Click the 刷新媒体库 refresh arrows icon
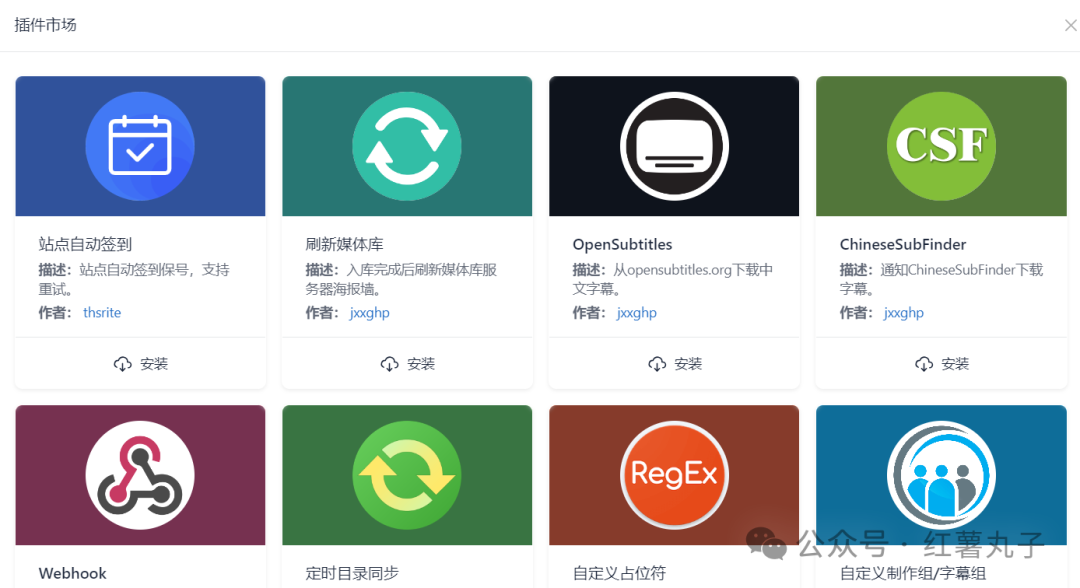This screenshot has height=588, width=1080. tap(407, 146)
